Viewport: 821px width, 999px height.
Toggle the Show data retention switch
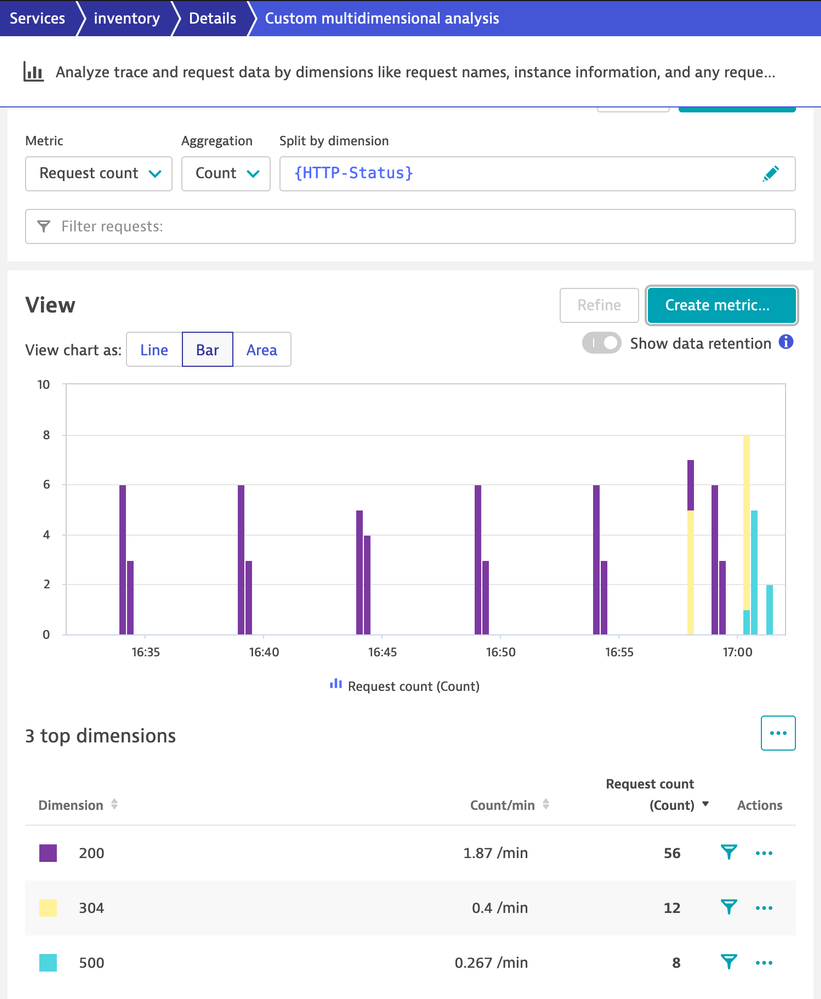coord(602,343)
